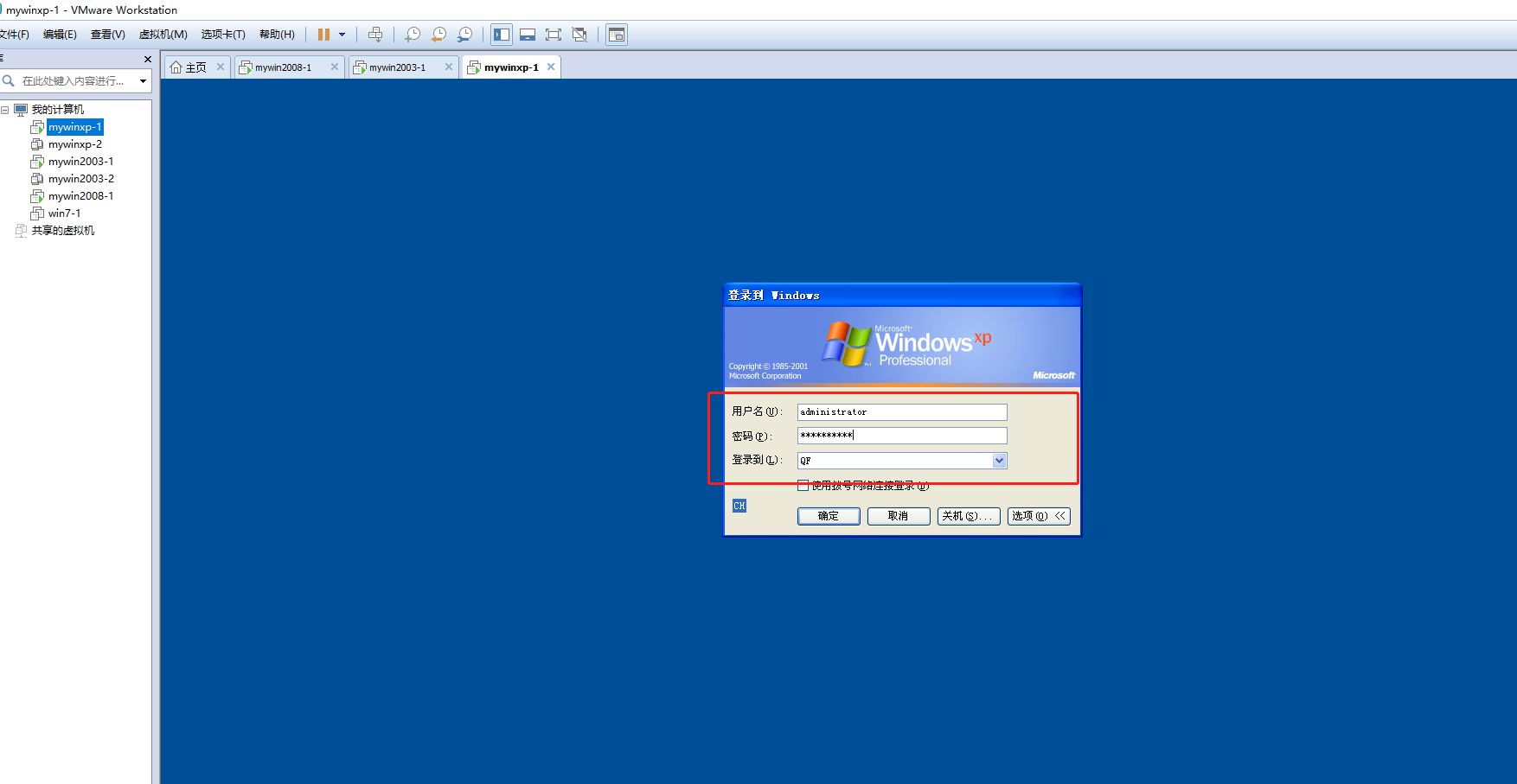Open the 登录到 domain dropdown
Viewport: 1517px width, 784px height.
[999, 461]
